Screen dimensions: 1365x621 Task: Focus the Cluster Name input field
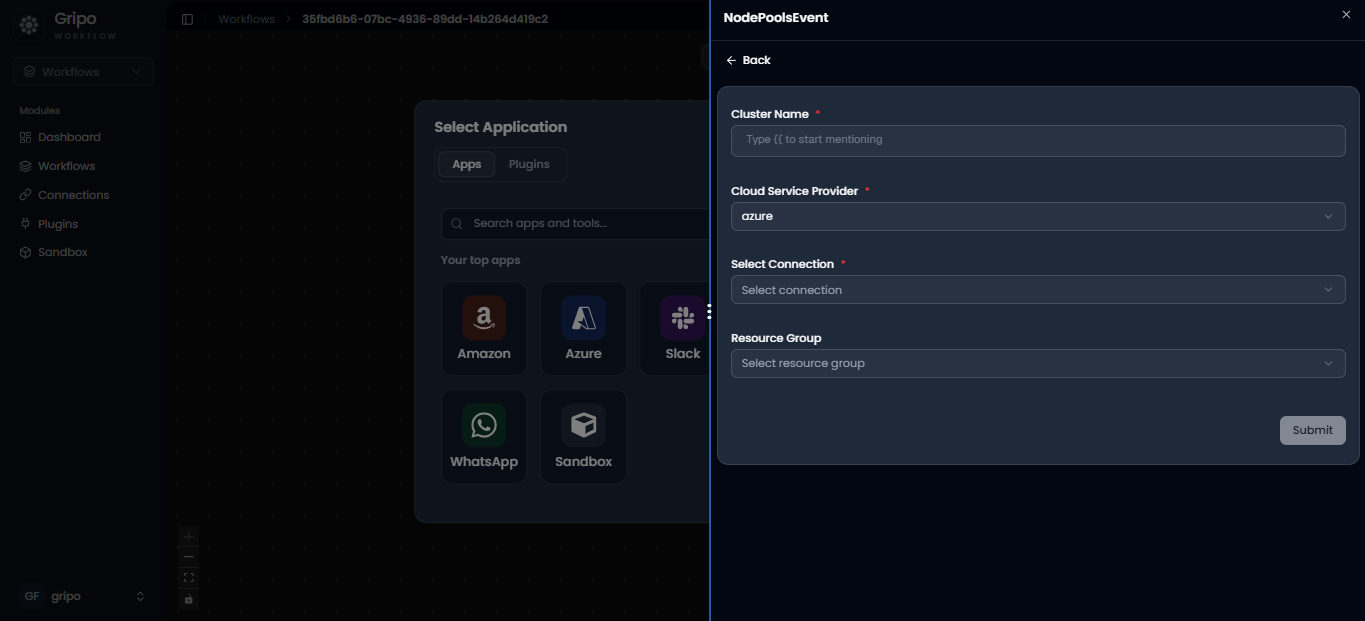[1038, 140]
